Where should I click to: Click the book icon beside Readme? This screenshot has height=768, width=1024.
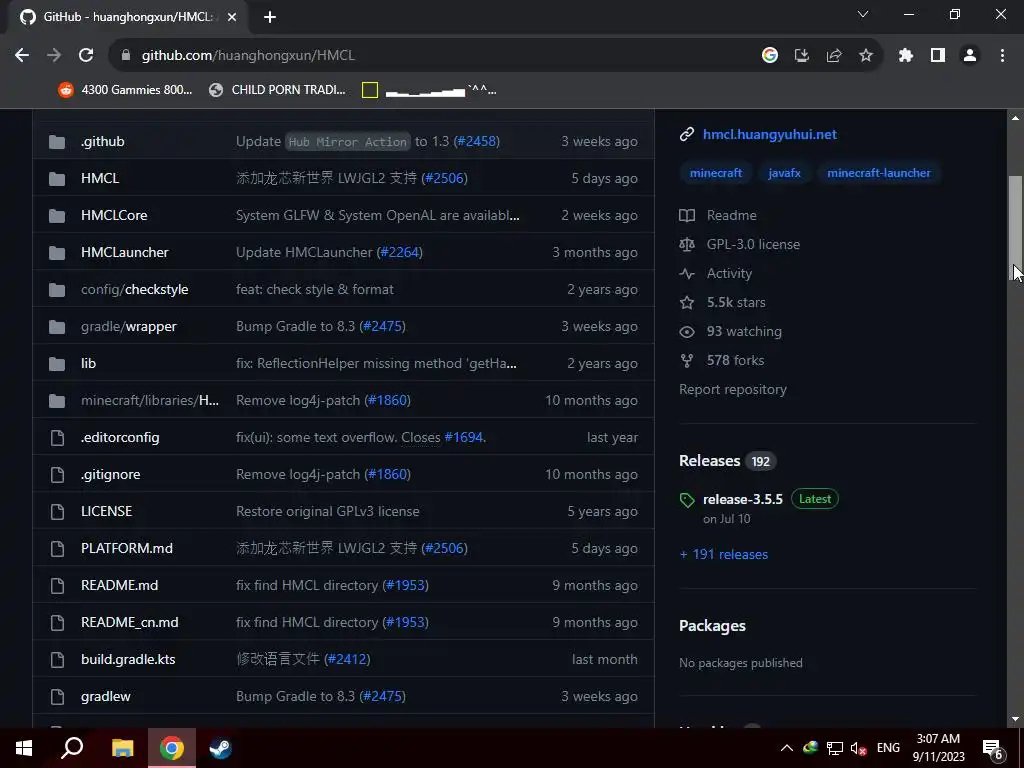pyautogui.click(x=687, y=216)
